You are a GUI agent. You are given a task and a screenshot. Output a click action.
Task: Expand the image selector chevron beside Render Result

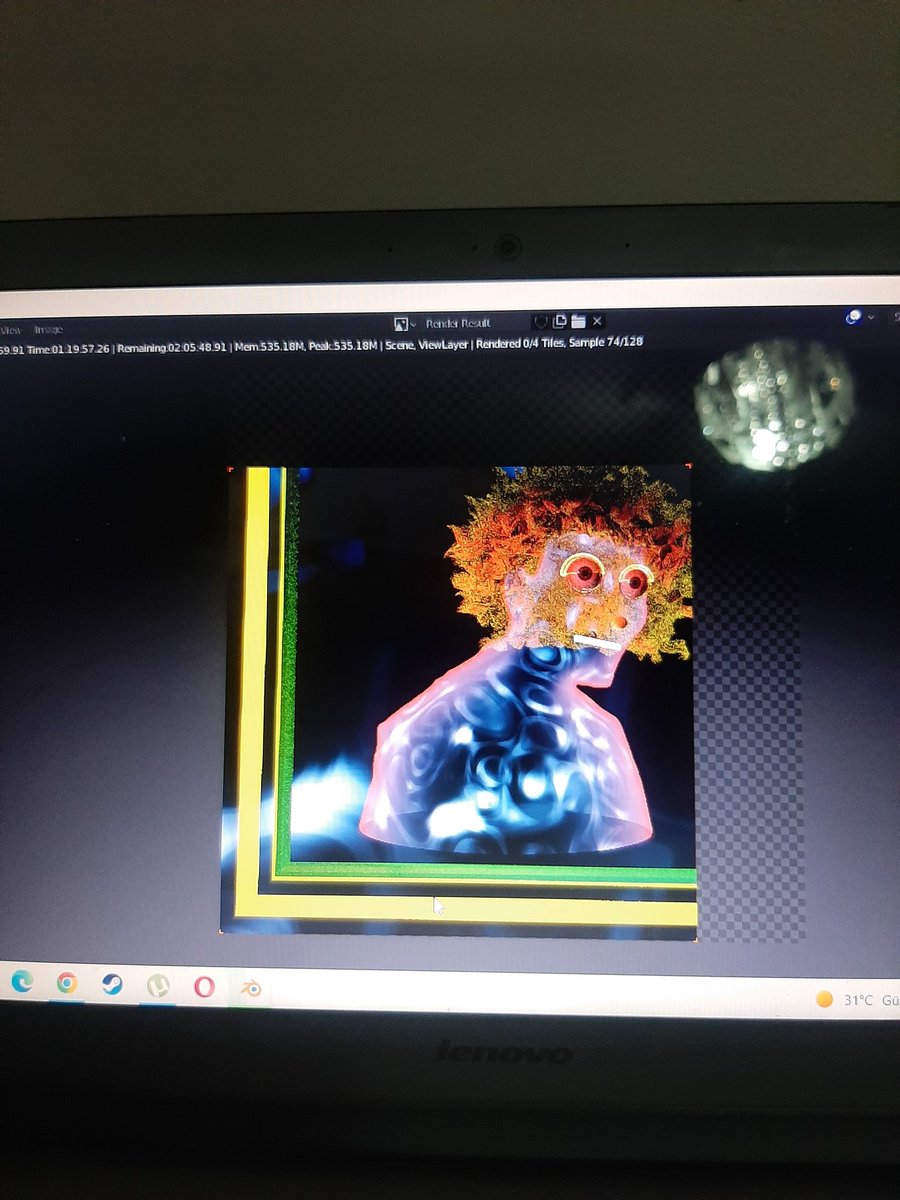(414, 323)
